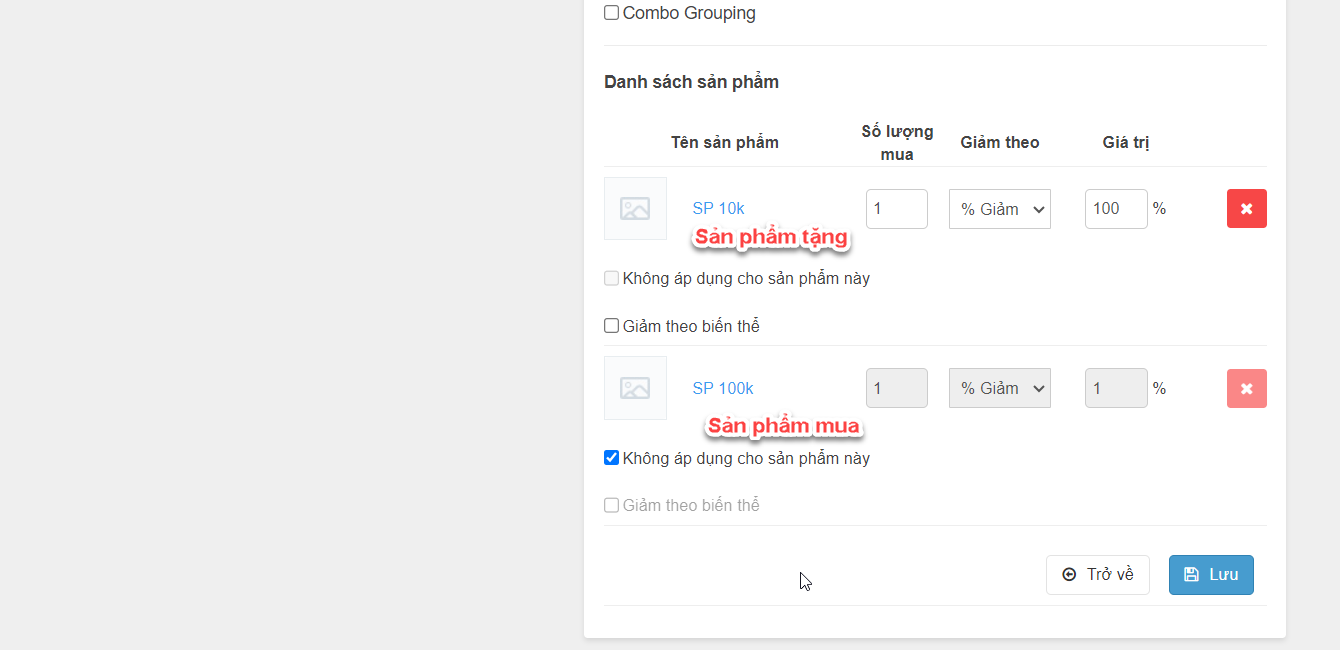Click the disabled delete icon for SP 100k
The width and height of the screenshot is (1340, 650).
(1246, 388)
